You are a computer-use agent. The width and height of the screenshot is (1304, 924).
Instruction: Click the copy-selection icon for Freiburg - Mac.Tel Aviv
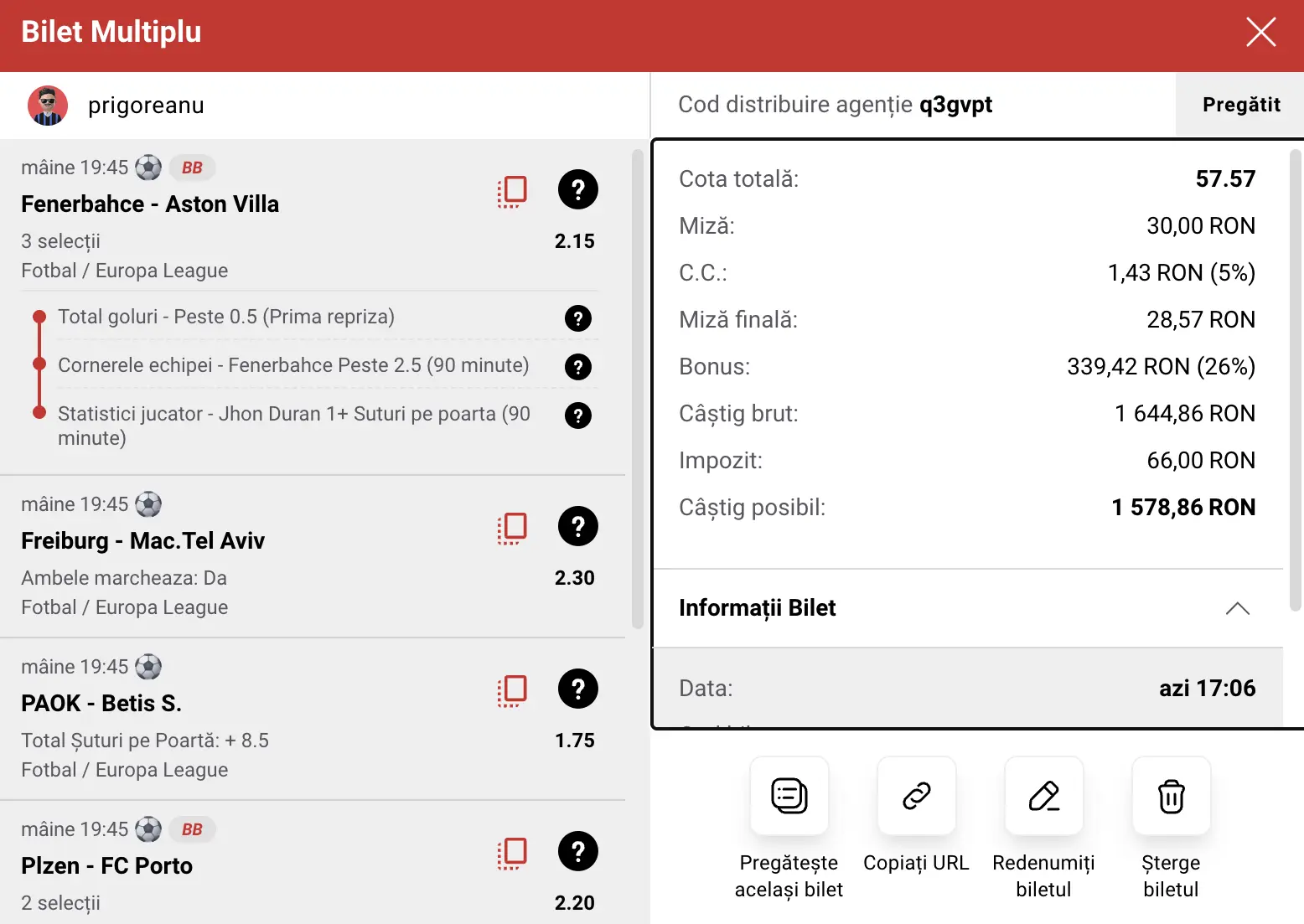[512, 528]
